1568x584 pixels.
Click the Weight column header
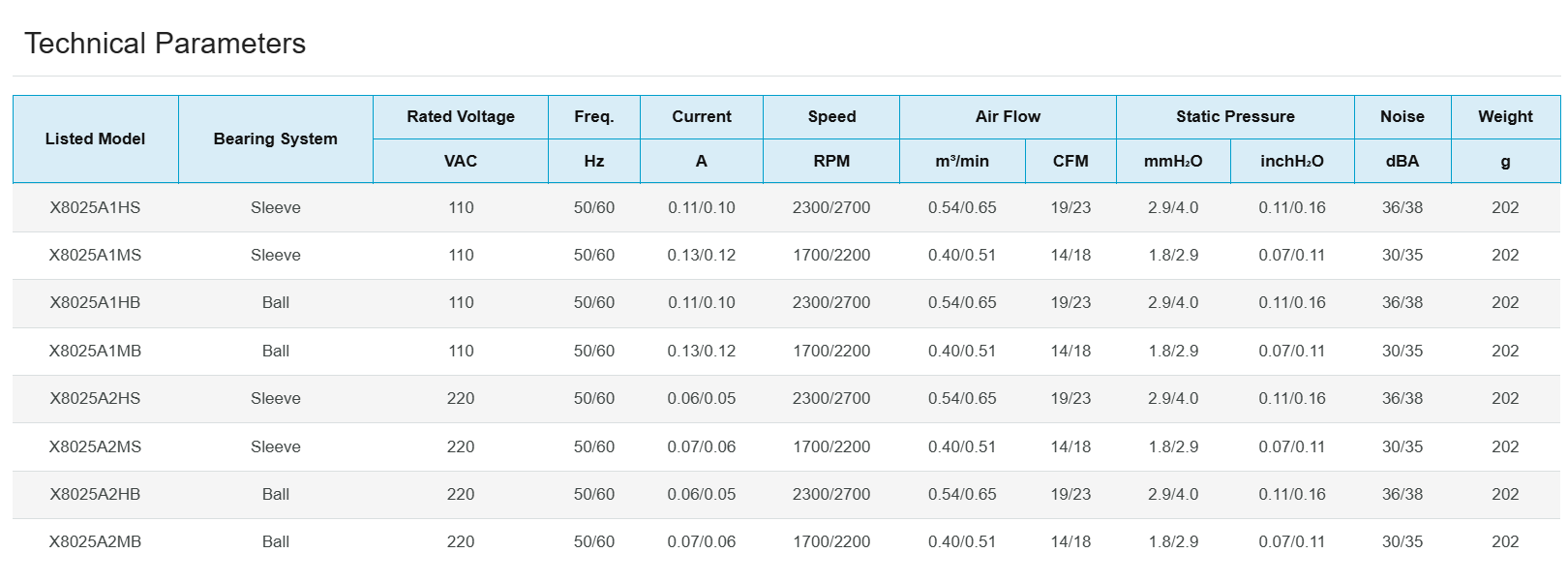click(1505, 116)
